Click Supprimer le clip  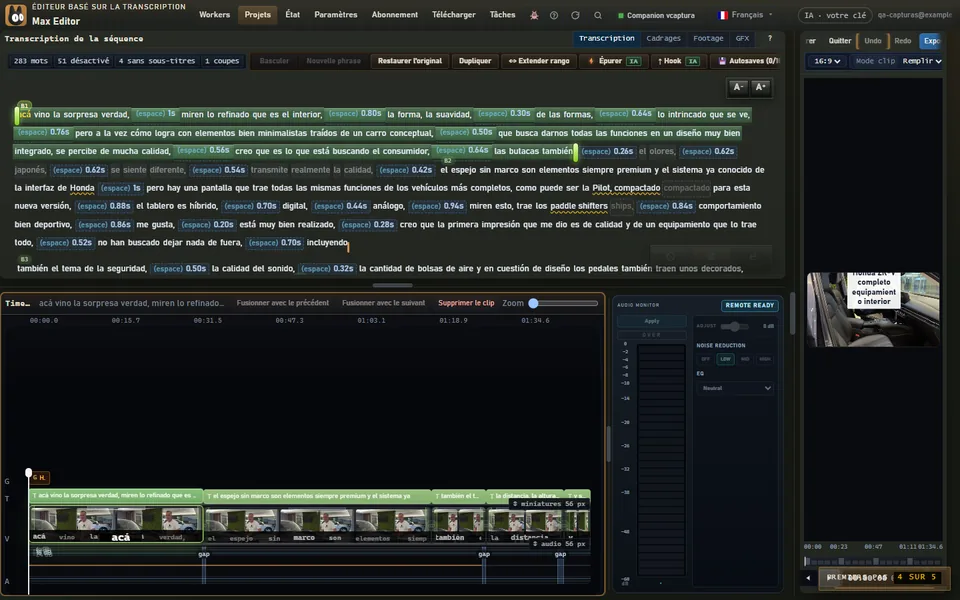click(x=466, y=303)
